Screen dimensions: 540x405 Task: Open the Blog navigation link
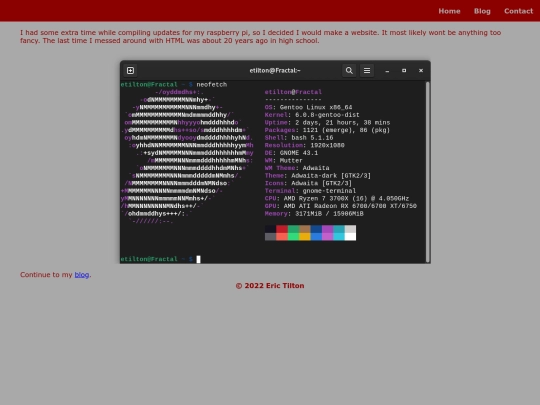[482, 11]
